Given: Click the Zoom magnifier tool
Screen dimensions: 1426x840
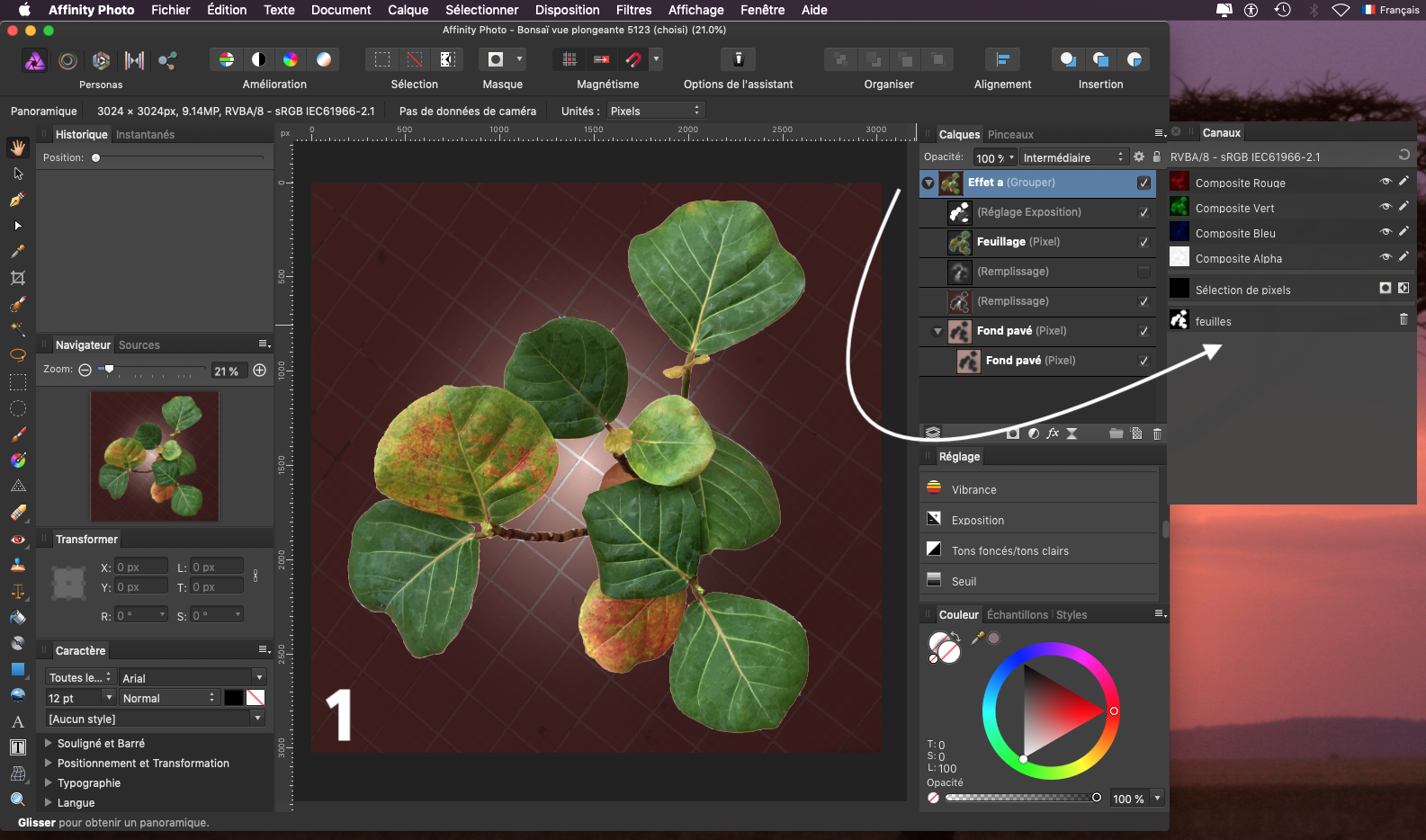Looking at the screenshot, I should tap(17, 799).
